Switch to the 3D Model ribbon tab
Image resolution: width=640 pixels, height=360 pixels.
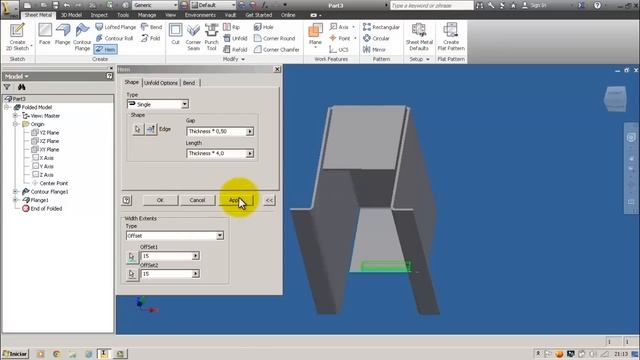tap(71, 15)
